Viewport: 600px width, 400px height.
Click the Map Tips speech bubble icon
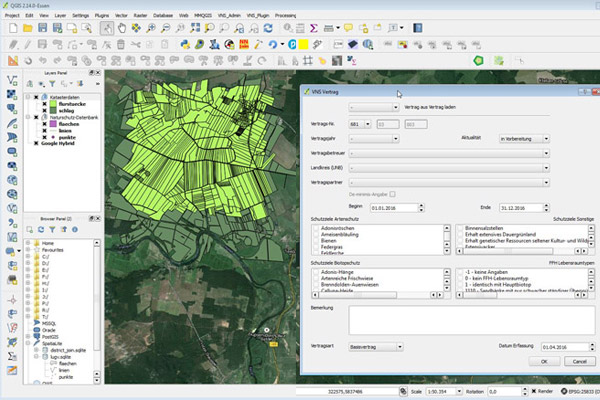point(348,28)
